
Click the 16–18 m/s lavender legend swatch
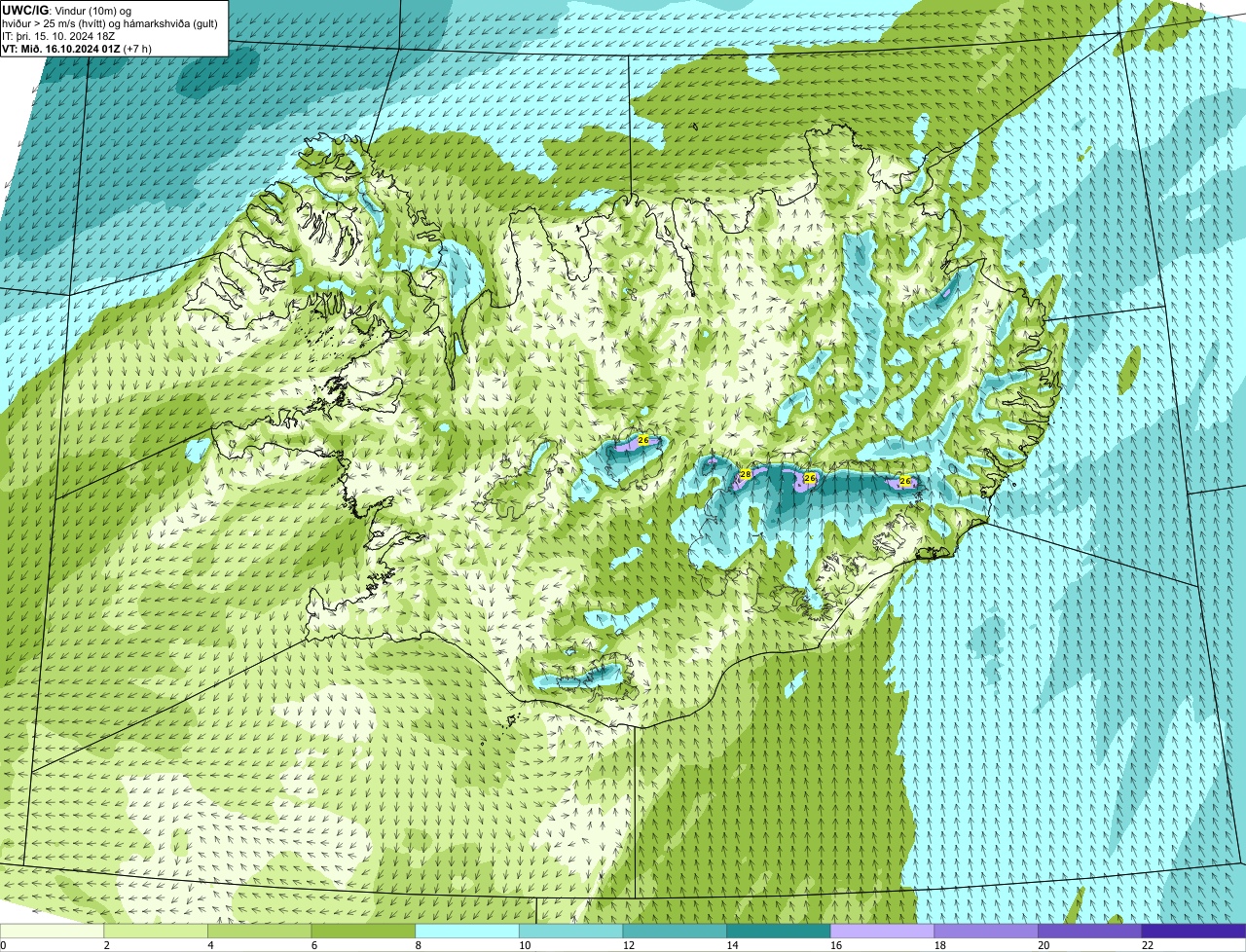click(882, 931)
